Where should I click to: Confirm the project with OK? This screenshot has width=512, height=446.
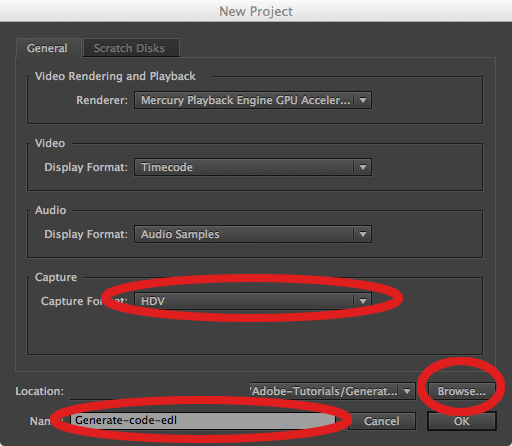click(462, 421)
